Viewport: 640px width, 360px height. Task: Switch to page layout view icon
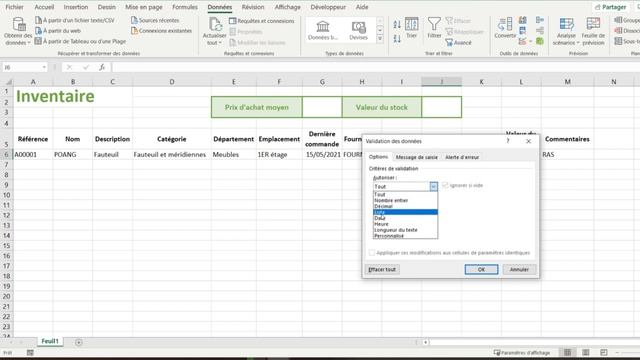click(586, 352)
